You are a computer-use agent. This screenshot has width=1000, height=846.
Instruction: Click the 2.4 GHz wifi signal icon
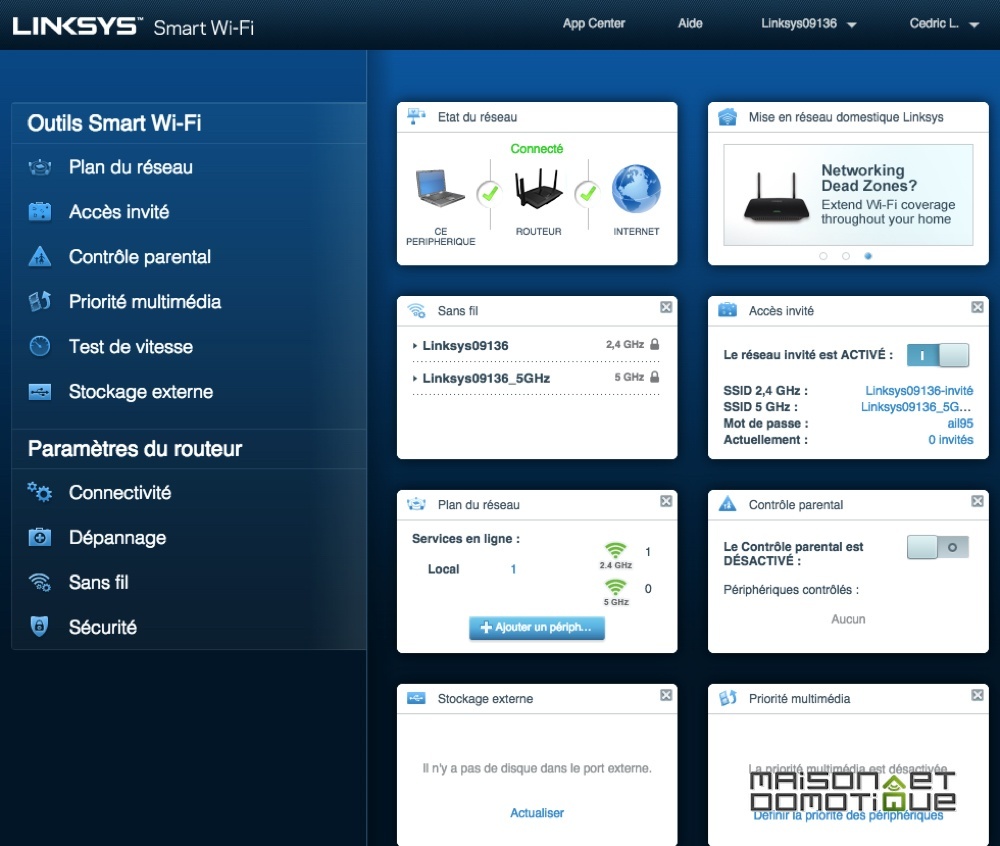(x=615, y=550)
